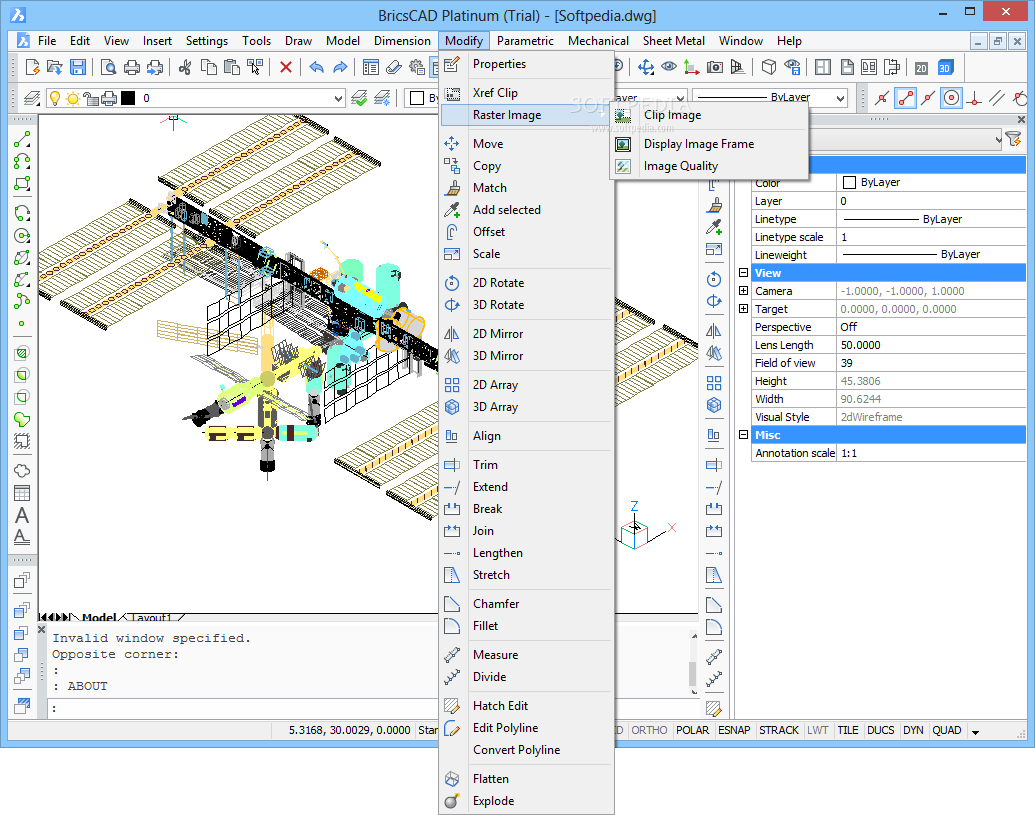Open the Sheet Metal menu
The height and width of the screenshot is (815, 1035).
click(673, 41)
